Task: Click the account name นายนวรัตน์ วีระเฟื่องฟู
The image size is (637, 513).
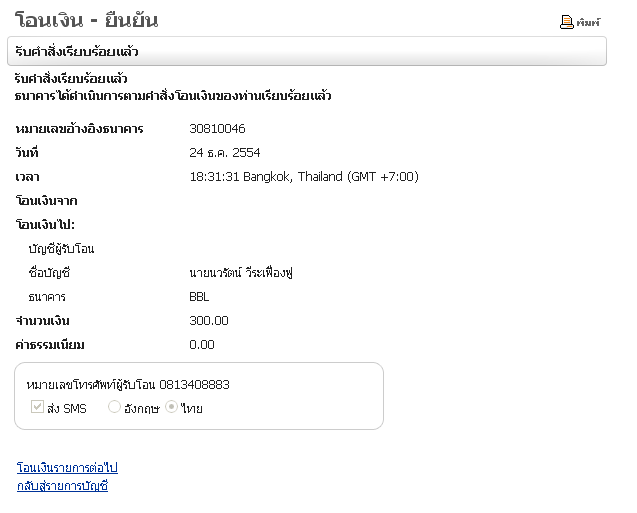Action: (x=240, y=273)
